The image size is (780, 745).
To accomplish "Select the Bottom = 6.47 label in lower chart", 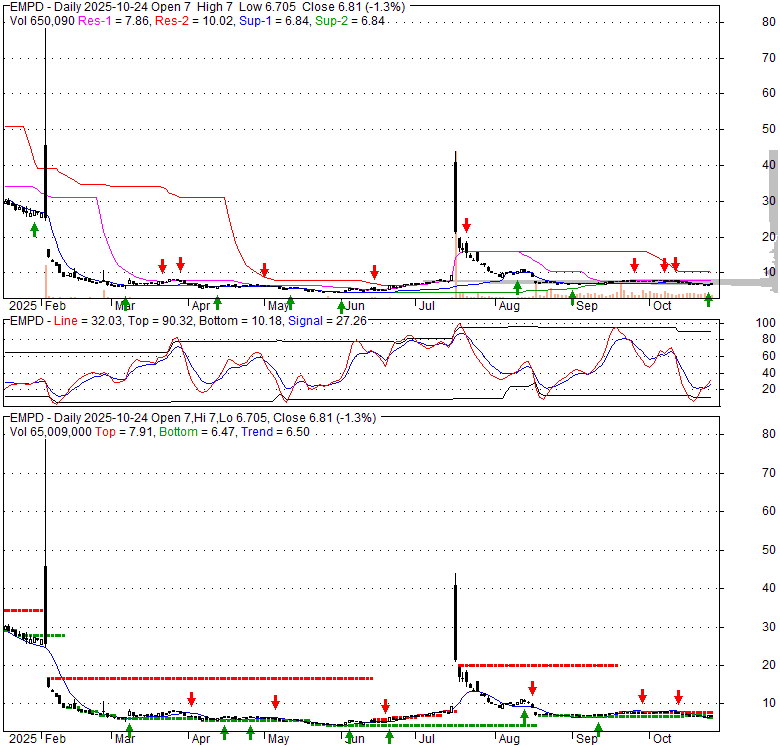I will (x=197, y=432).
